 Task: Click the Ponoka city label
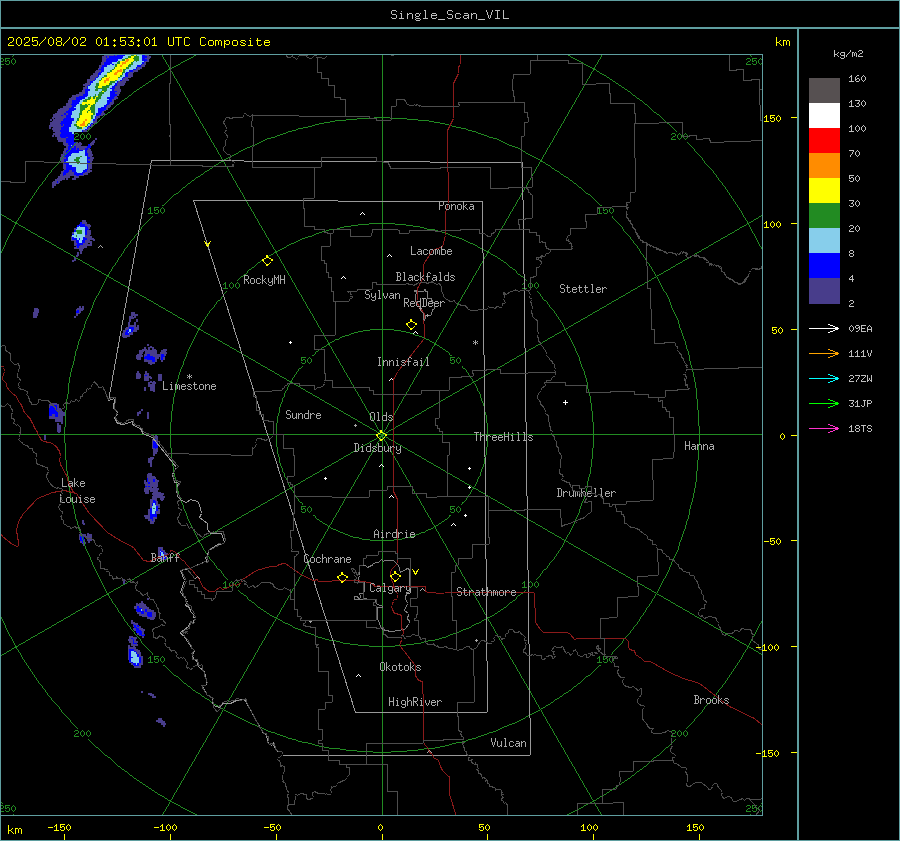tap(456, 206)
